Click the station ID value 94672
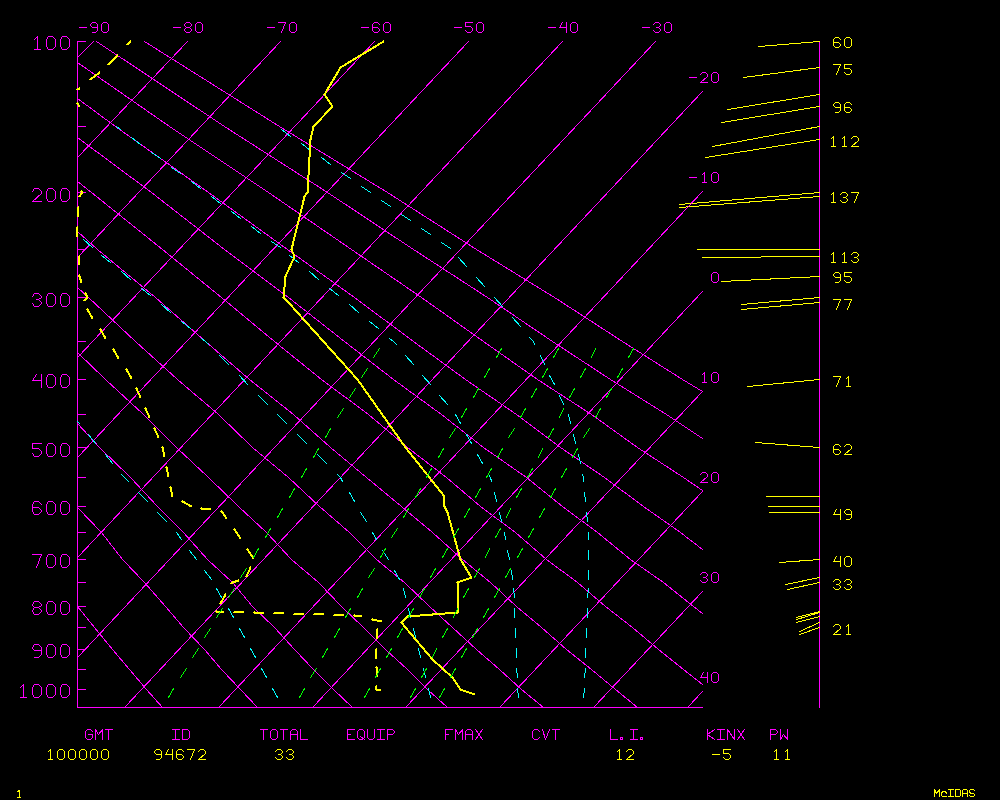Screen dimensions: 1000x800 (180, 755)
